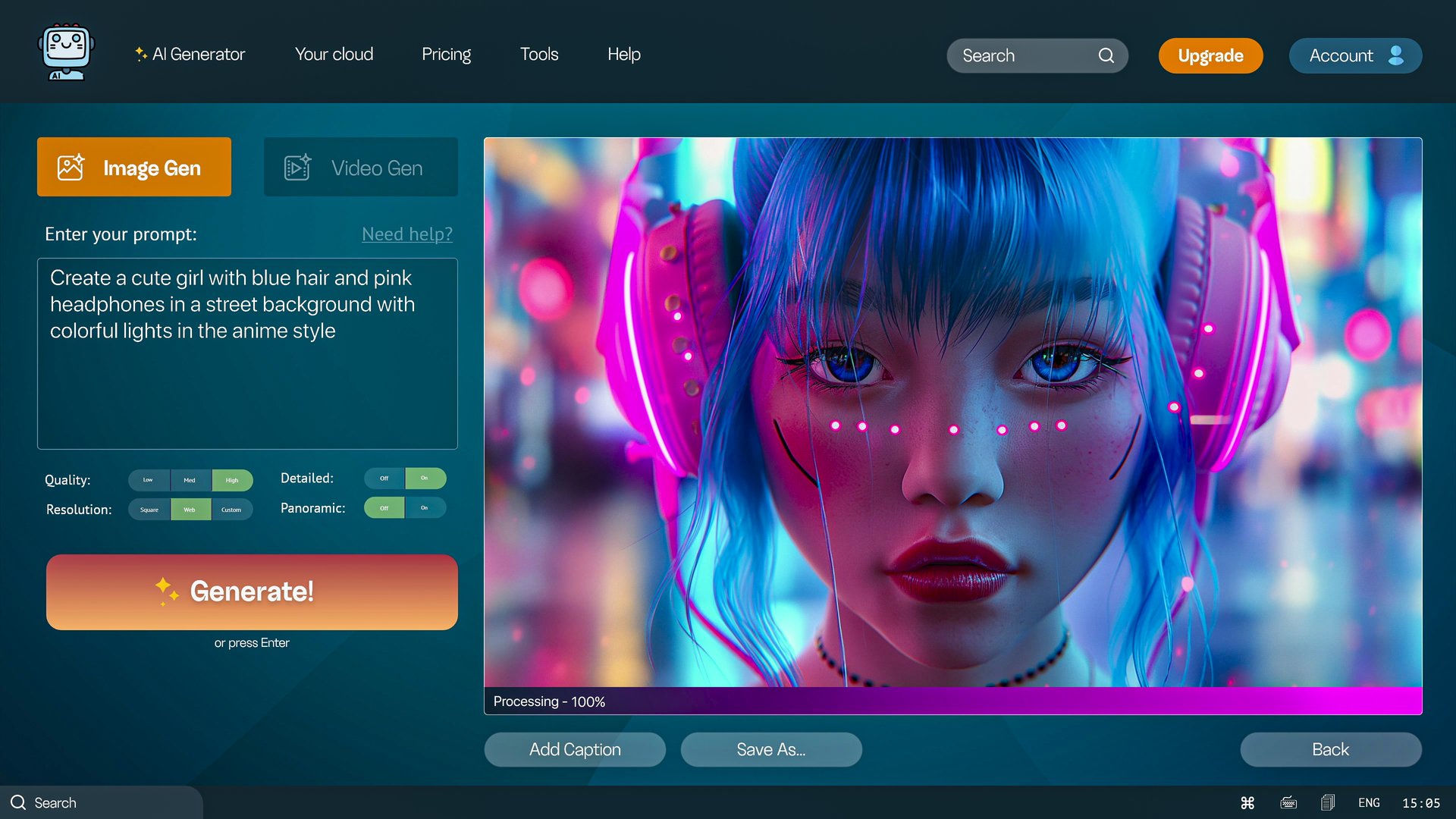Click the sparkle icon next to AI Generator
This screenshot has height=819, width=1456.
140,53
